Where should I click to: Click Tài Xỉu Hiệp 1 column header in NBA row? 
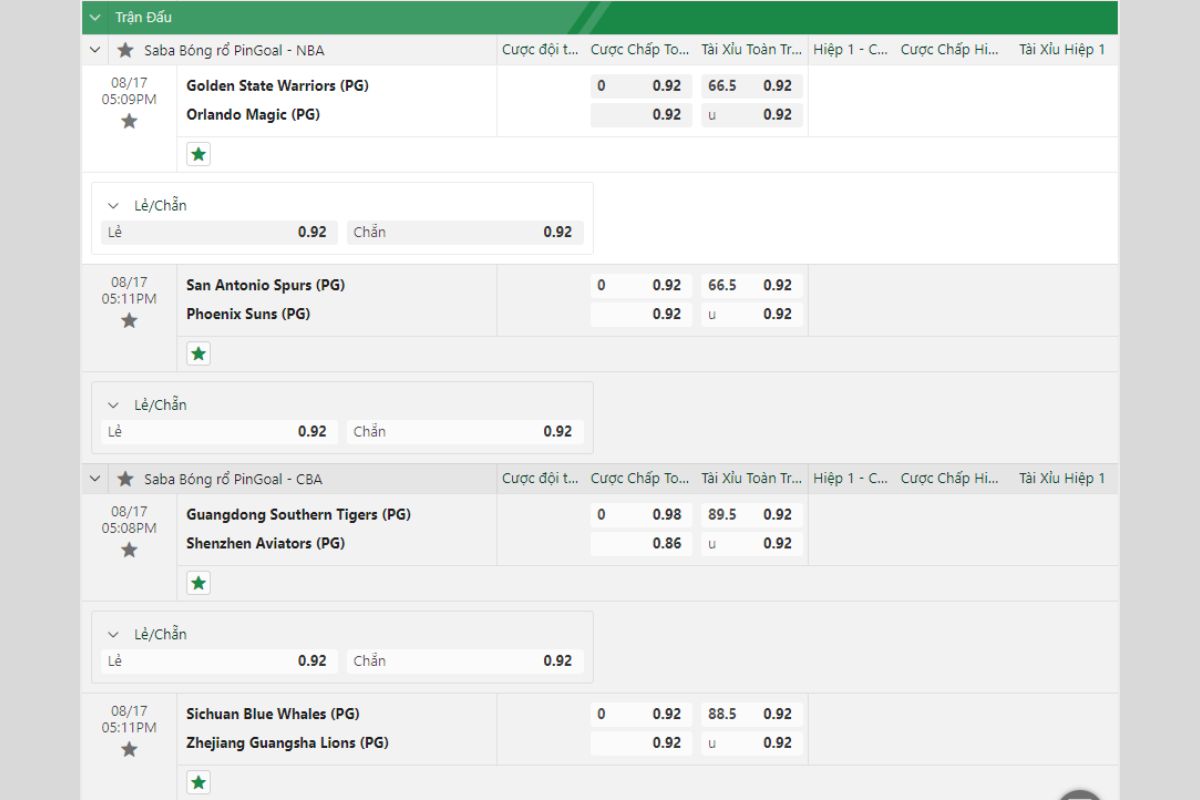pyautogui.click(x=1062, y=50)
